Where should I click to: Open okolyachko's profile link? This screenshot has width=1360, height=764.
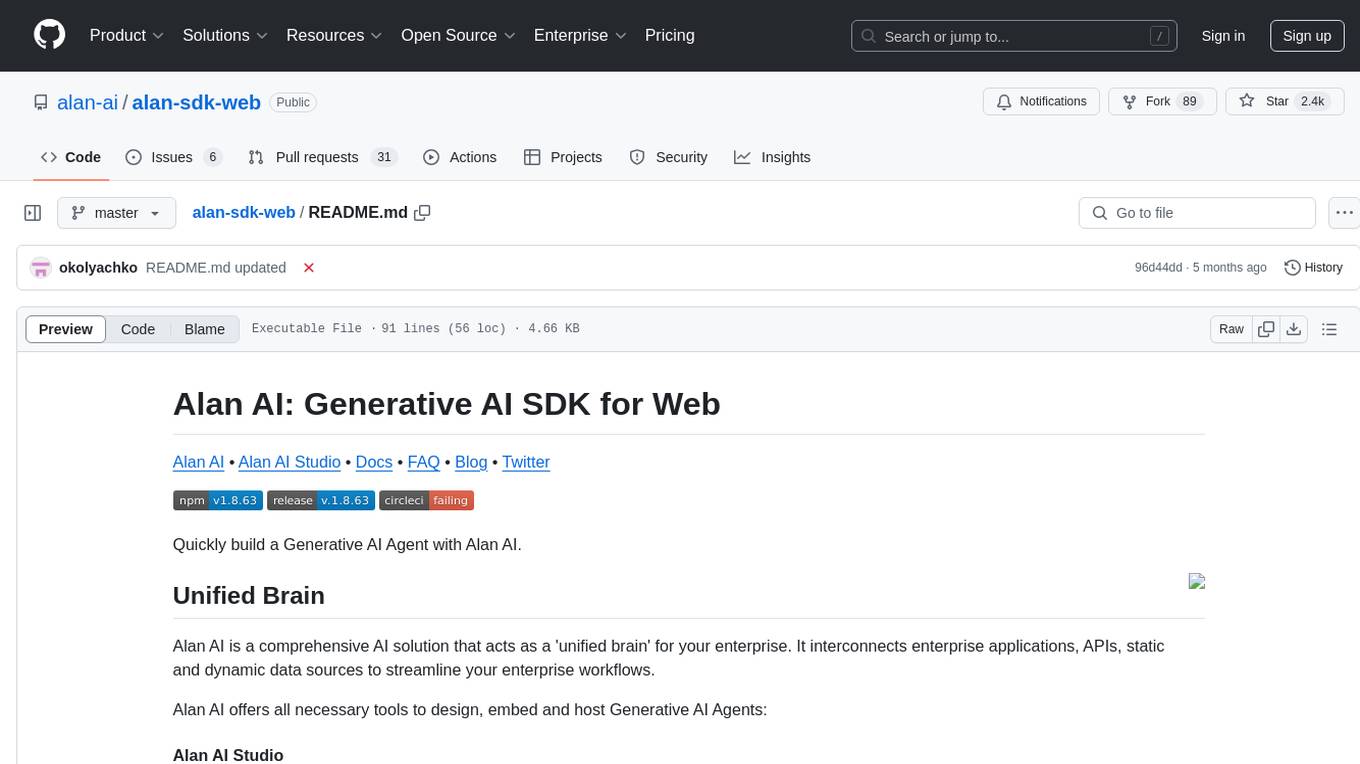click(x=98, y=268)
